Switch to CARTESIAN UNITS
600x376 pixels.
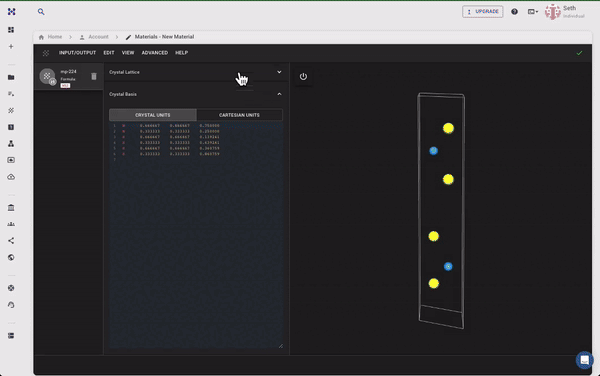pos(240,115)
